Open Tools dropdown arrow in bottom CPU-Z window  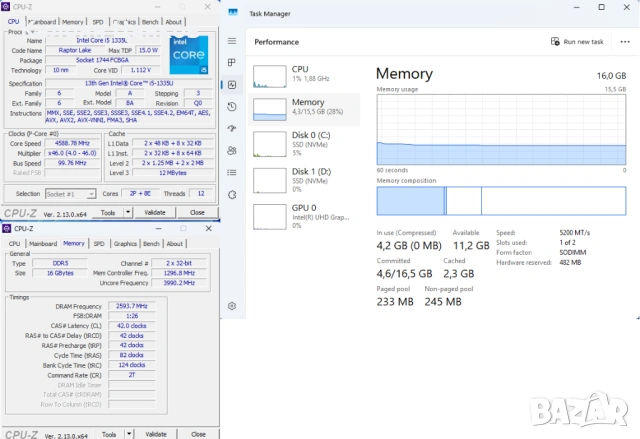point(126,434)
